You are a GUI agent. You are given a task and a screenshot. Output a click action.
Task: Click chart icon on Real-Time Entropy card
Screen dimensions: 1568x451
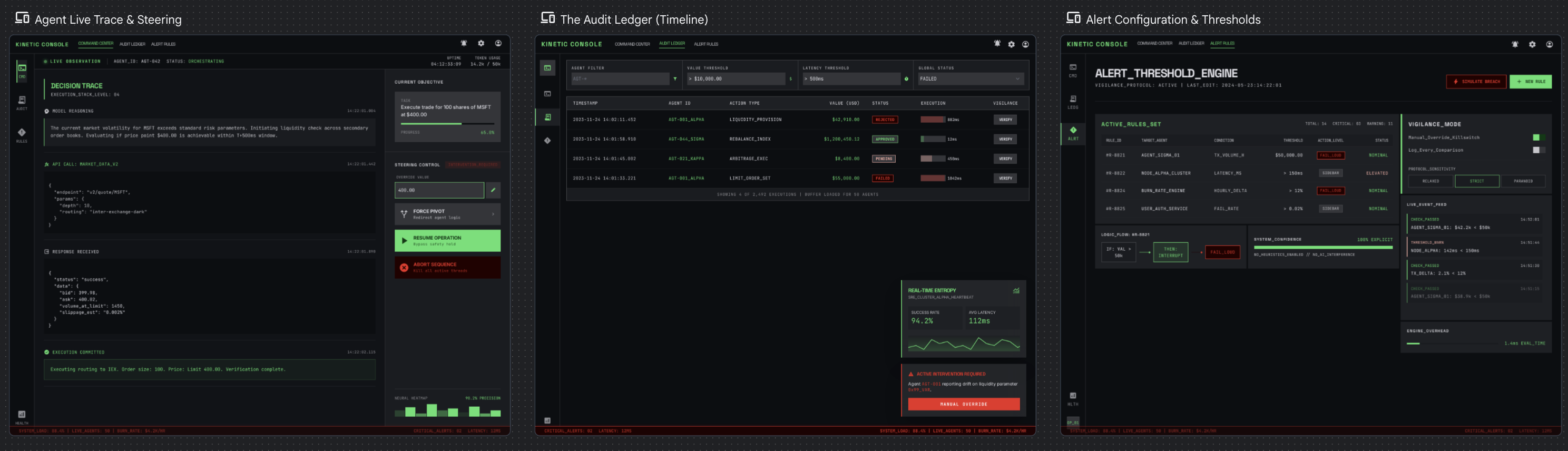point(1016,291)
